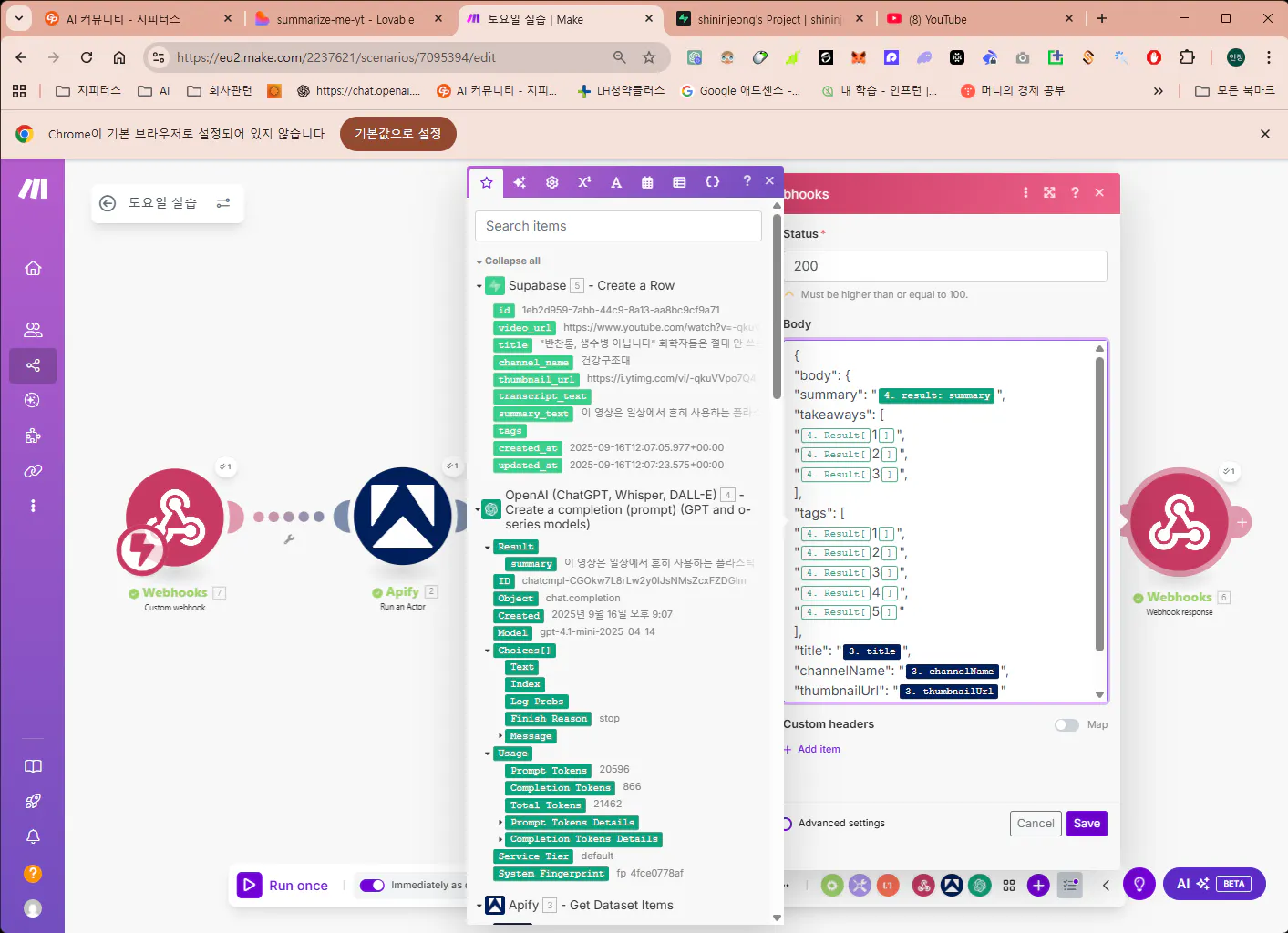The image size is (1288, 933).
Task: Select the Custom webhook module node
Action: click(x=174, y=518)
